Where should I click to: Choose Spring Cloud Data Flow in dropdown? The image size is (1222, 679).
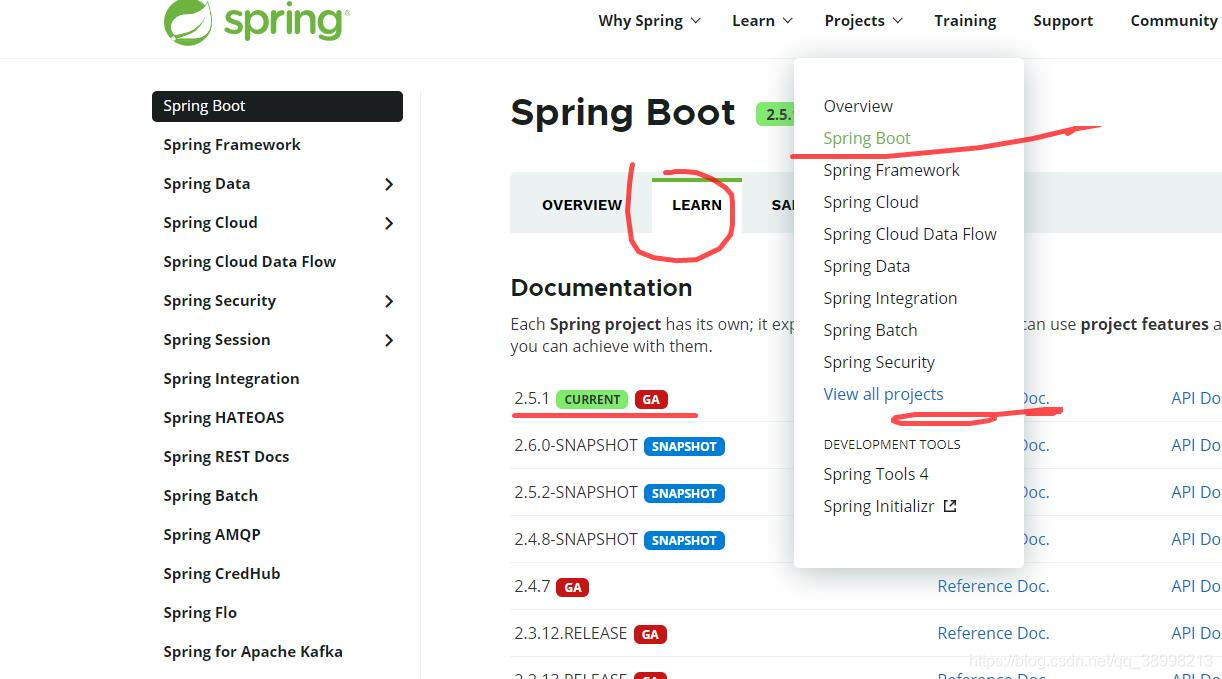[910, 234]
